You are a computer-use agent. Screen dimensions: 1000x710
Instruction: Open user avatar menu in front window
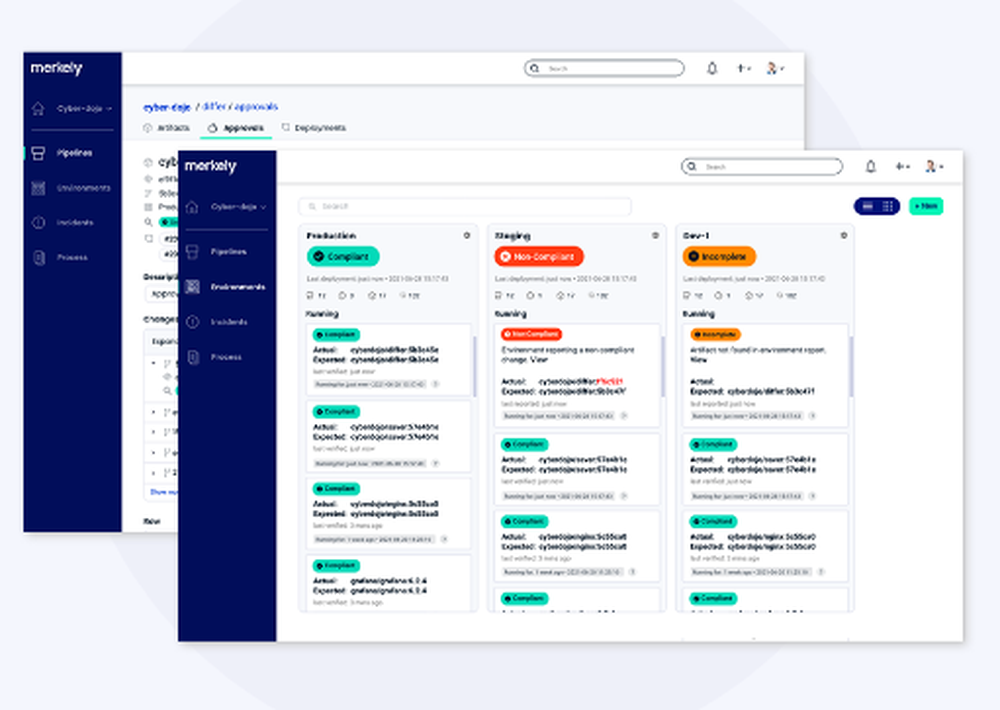pyautogui.click(x=934, y=166)
